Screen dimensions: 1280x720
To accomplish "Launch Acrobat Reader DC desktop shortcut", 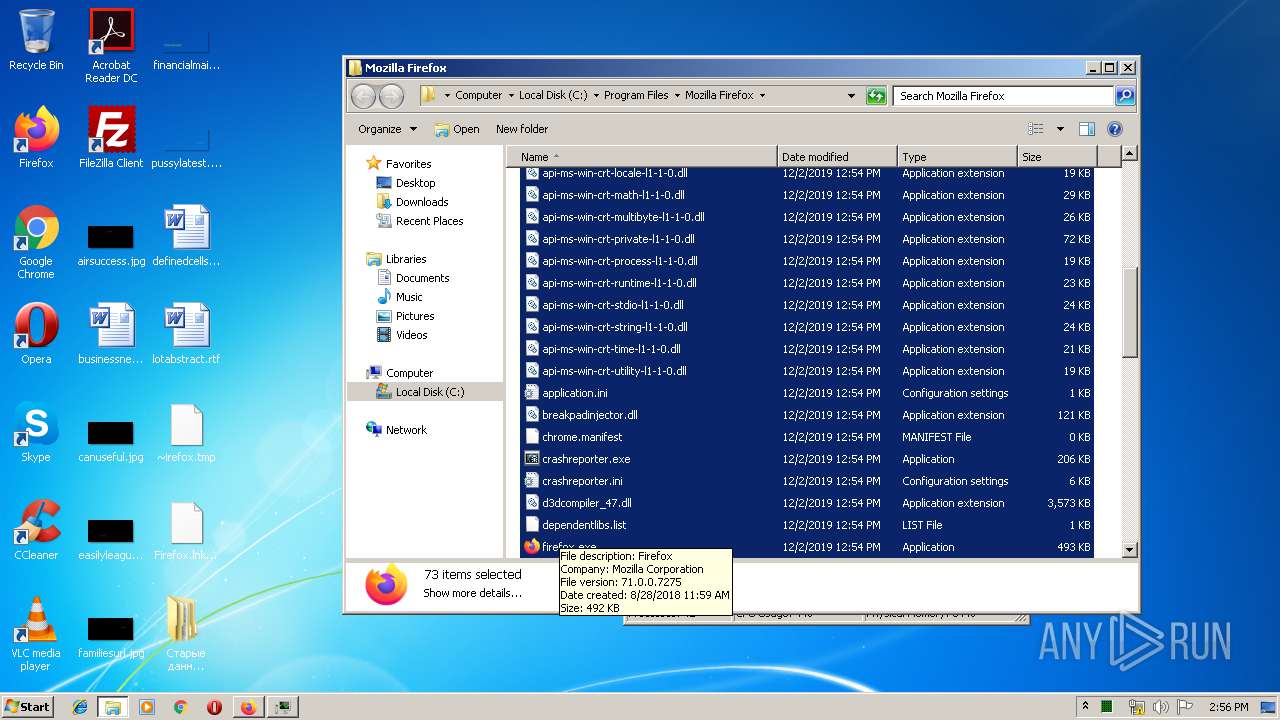I will click(111, 45).
